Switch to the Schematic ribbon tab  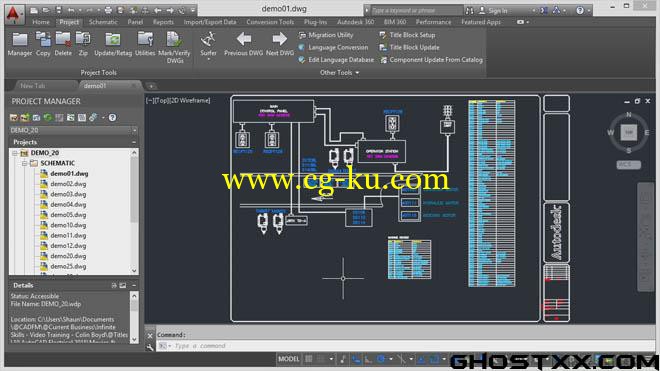pyautogui.click(x=103, y=22)
